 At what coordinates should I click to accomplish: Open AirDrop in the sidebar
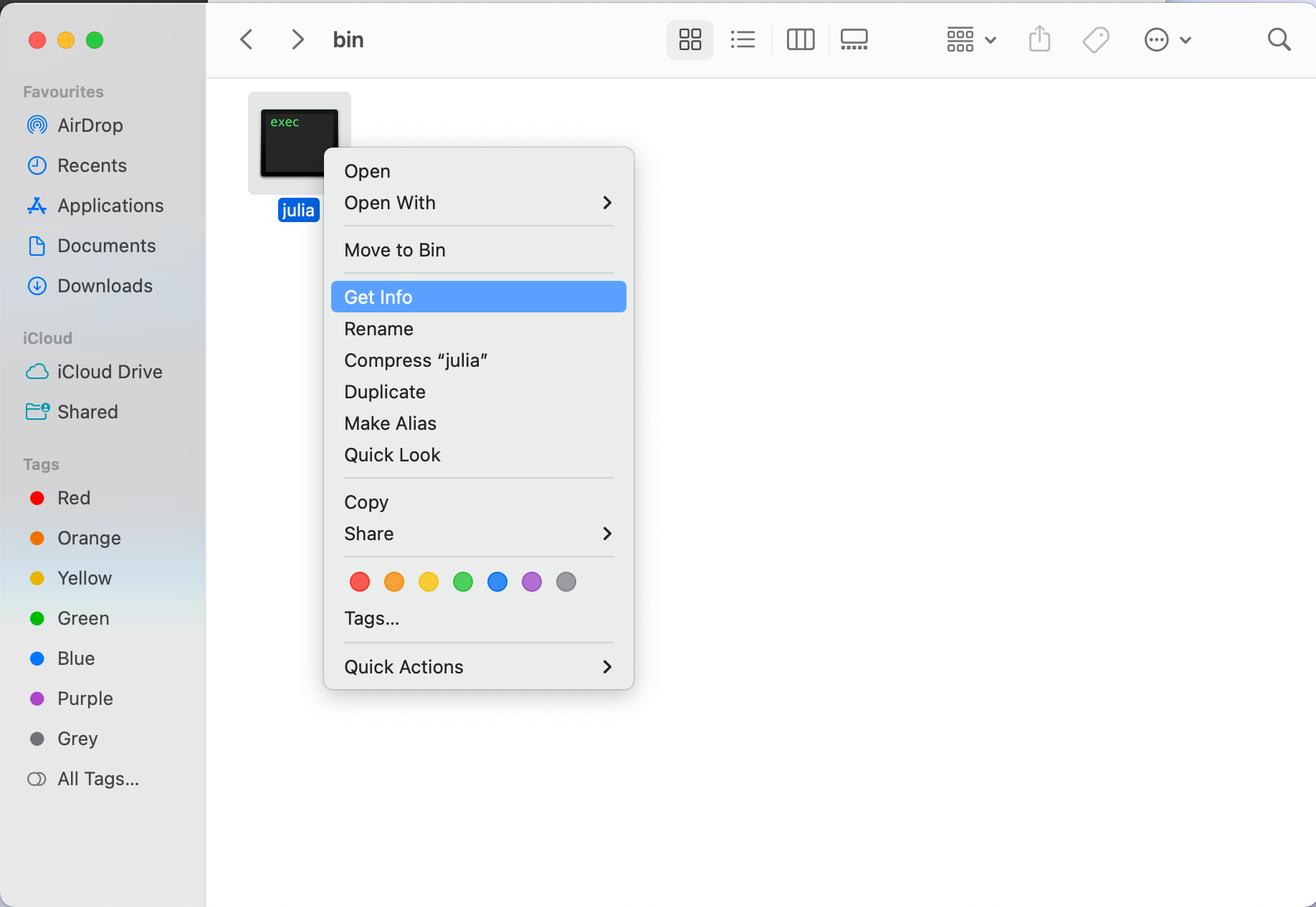point(90,125)
